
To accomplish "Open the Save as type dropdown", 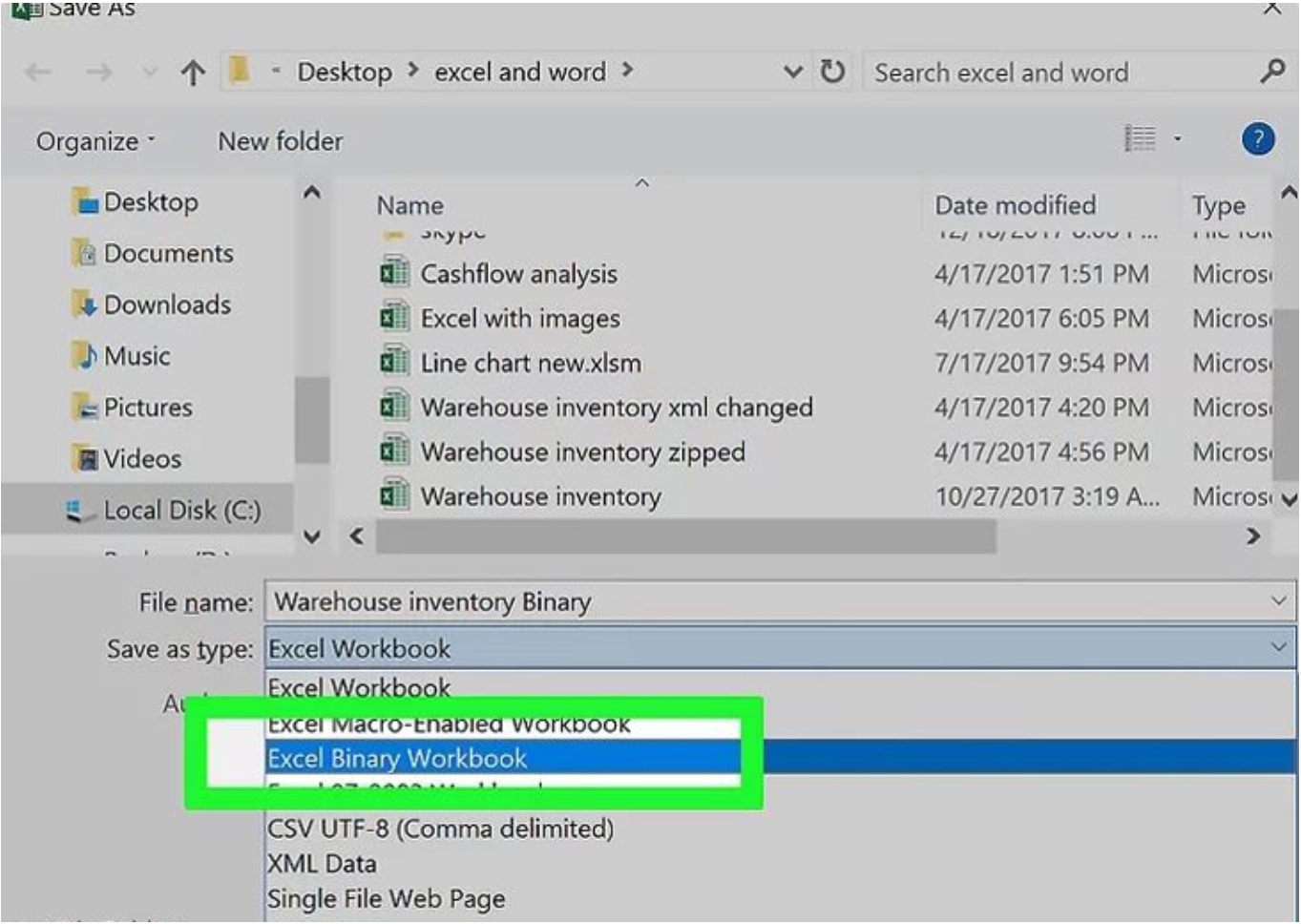I will (x=1275, y=647).
